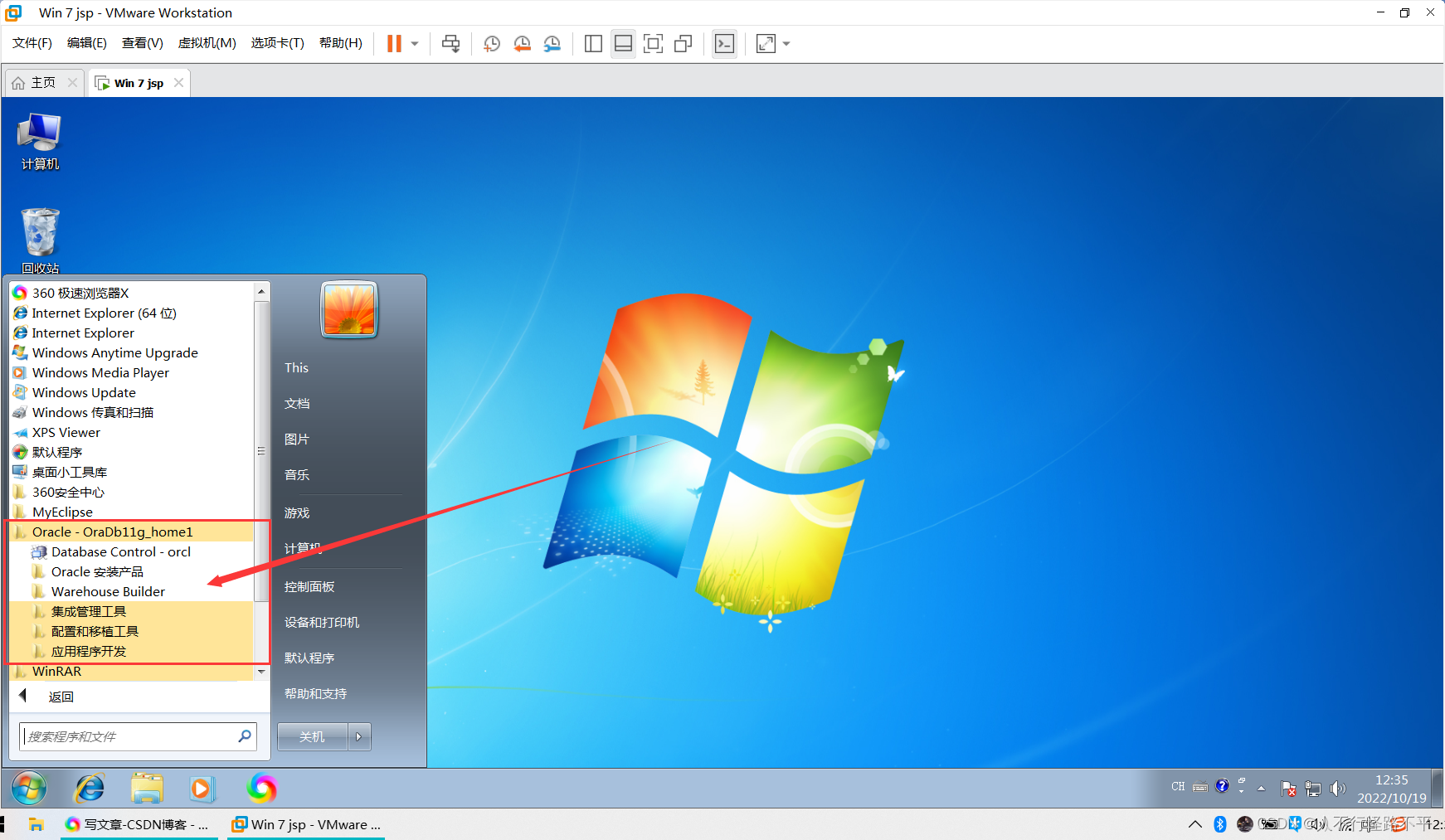This screenshot has height=840, width=1445.
Task: Open Windows Update
Action: (x=133, y=392)
